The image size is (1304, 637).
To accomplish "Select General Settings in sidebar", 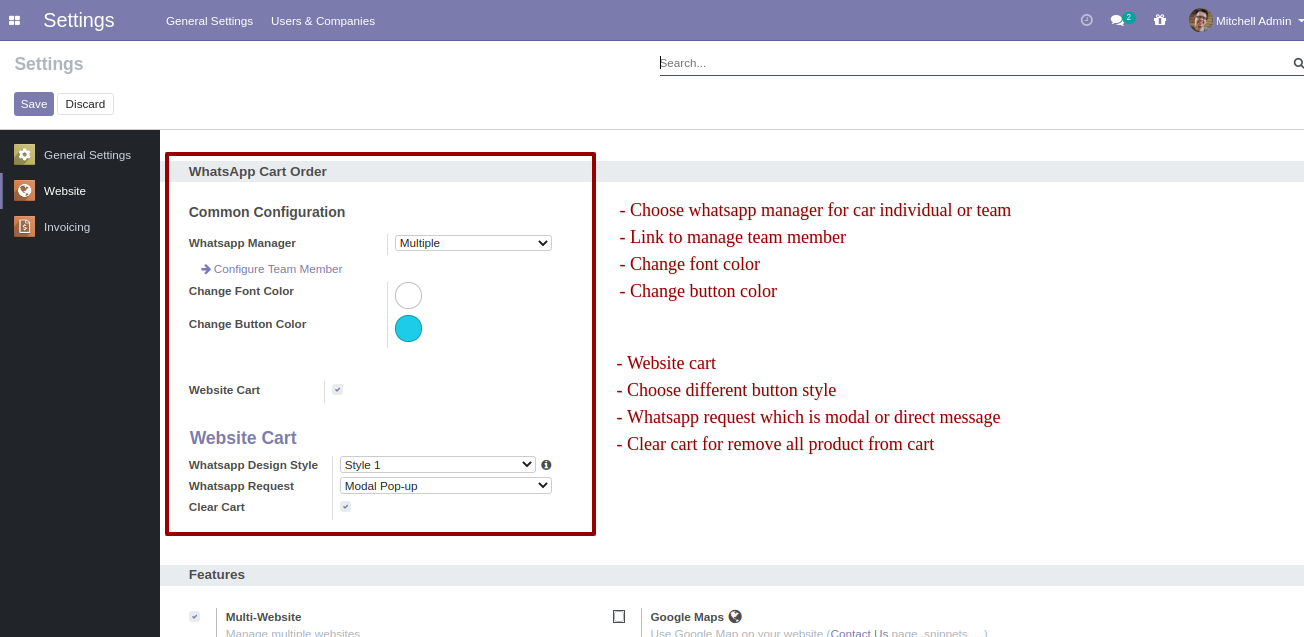I will click(x=80, y=155).
